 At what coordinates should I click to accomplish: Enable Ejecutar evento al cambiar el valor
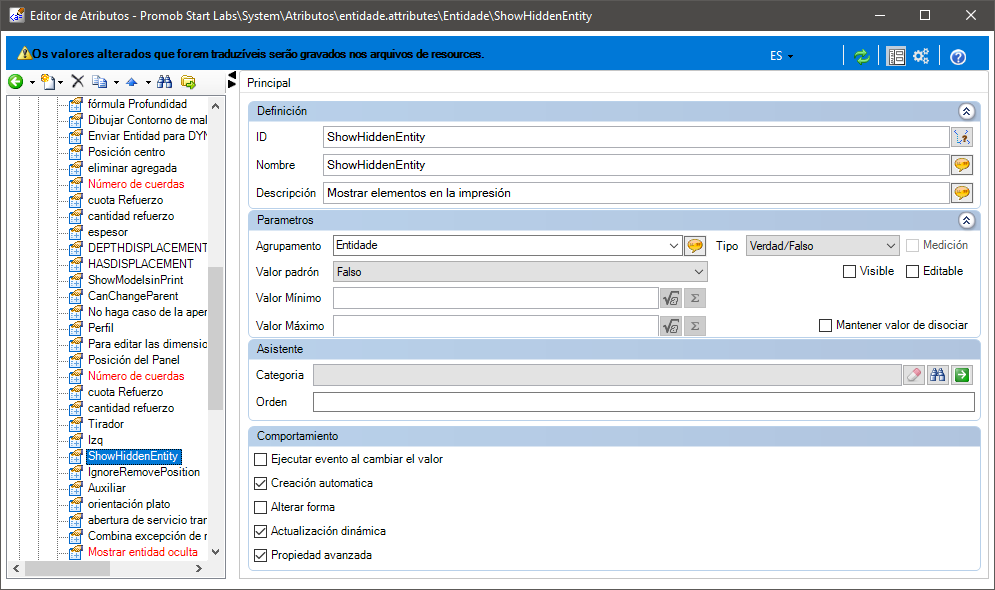click(x=260, y=459)
